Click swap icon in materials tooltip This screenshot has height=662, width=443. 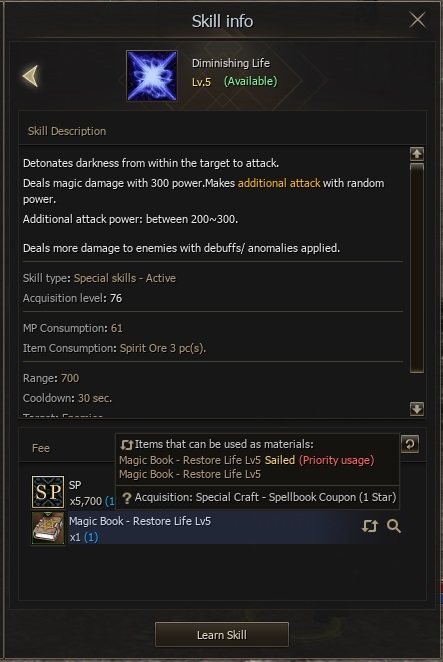click(x=126, y=445)
